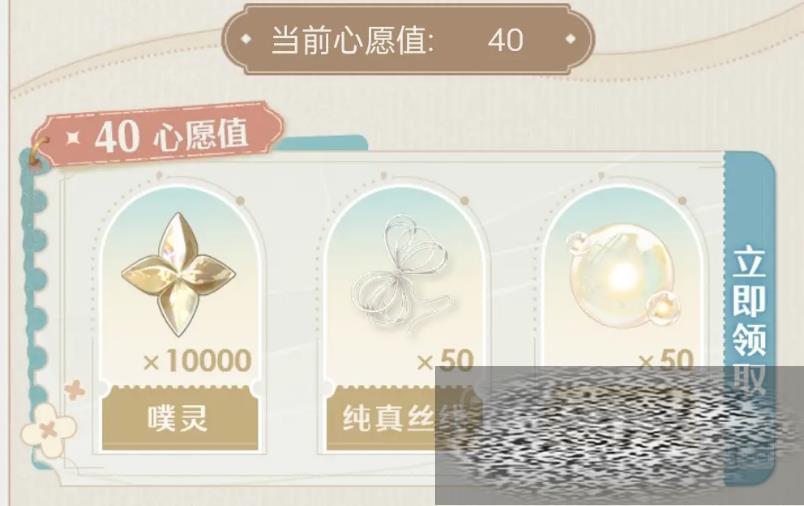Click the left diamond on the 当前心愿值 banner
The width and height of the screenshot is (804, 506).
(246, 38)
